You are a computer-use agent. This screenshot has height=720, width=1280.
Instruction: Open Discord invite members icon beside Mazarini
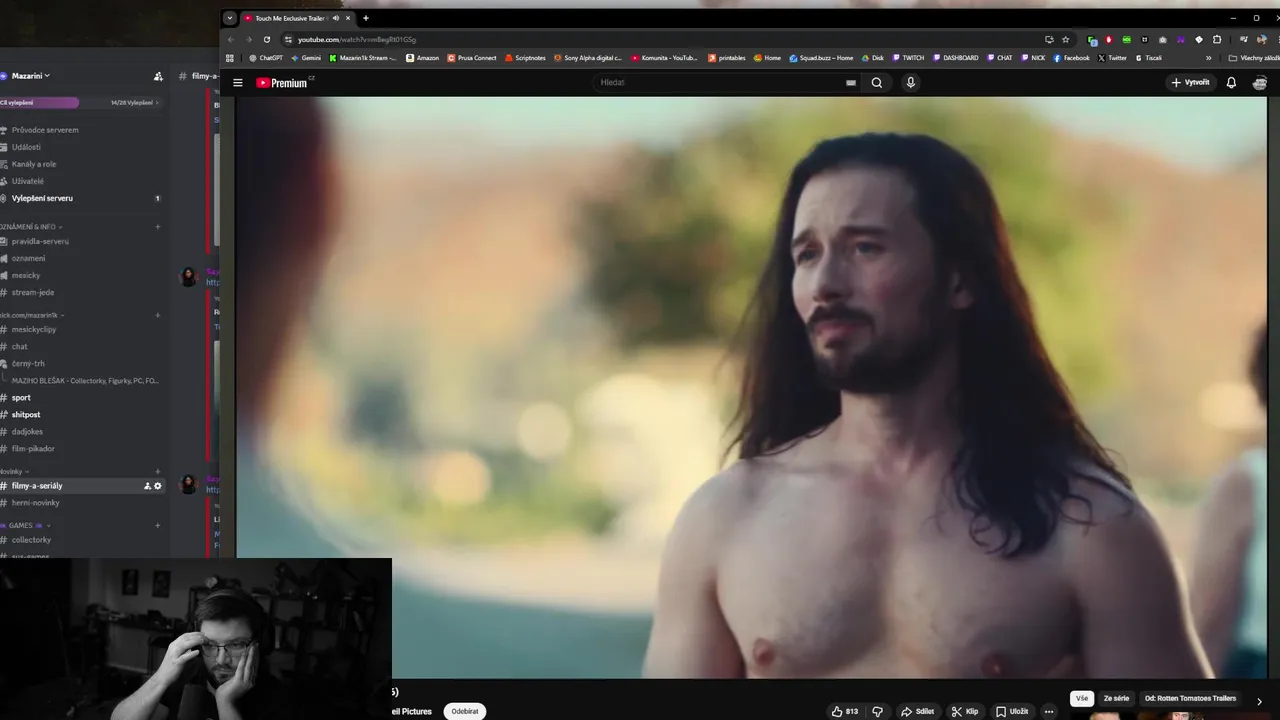pos(158,76)
